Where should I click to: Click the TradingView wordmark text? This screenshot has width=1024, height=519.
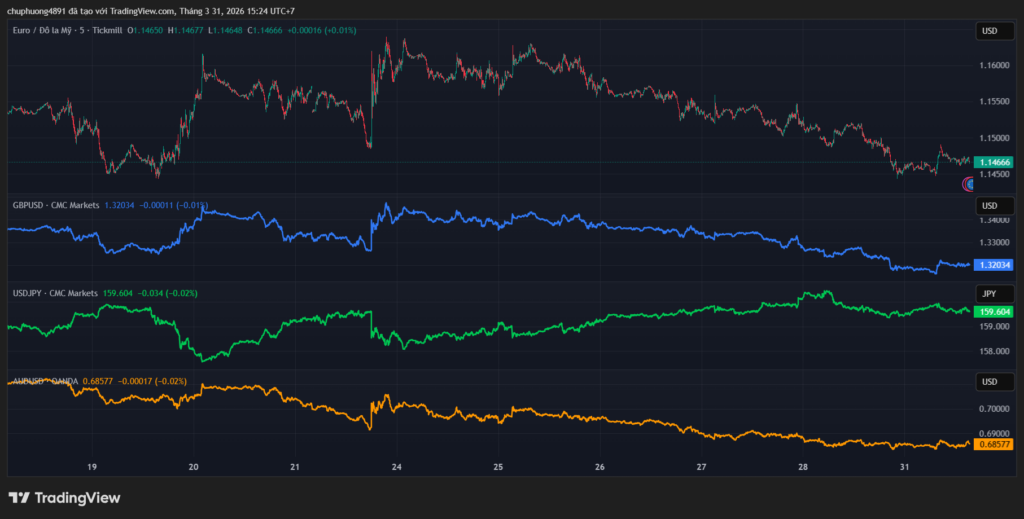click(77, 497)
